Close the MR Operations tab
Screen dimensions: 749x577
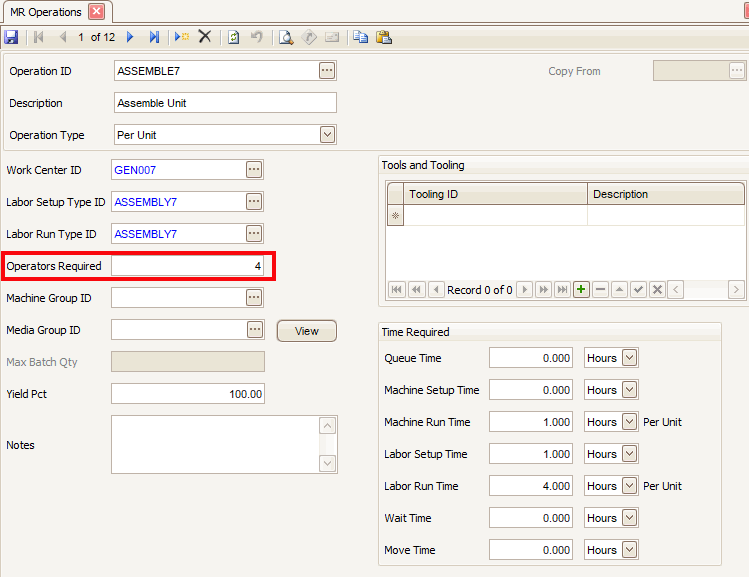click(96, 12)
